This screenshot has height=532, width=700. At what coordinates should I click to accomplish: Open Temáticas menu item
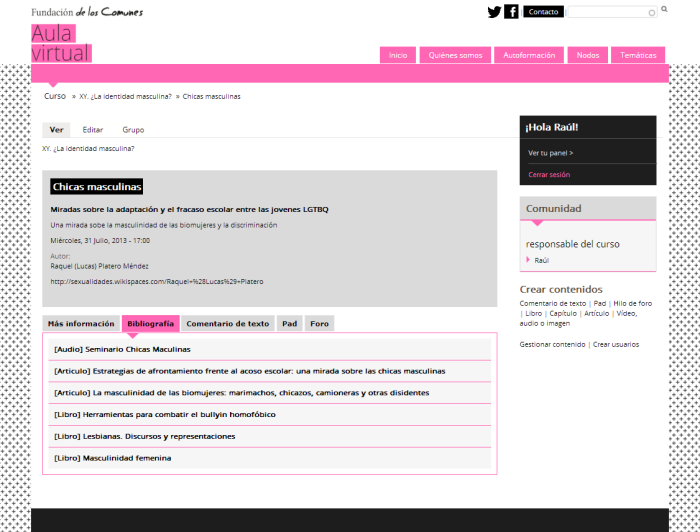click(638, 55)
